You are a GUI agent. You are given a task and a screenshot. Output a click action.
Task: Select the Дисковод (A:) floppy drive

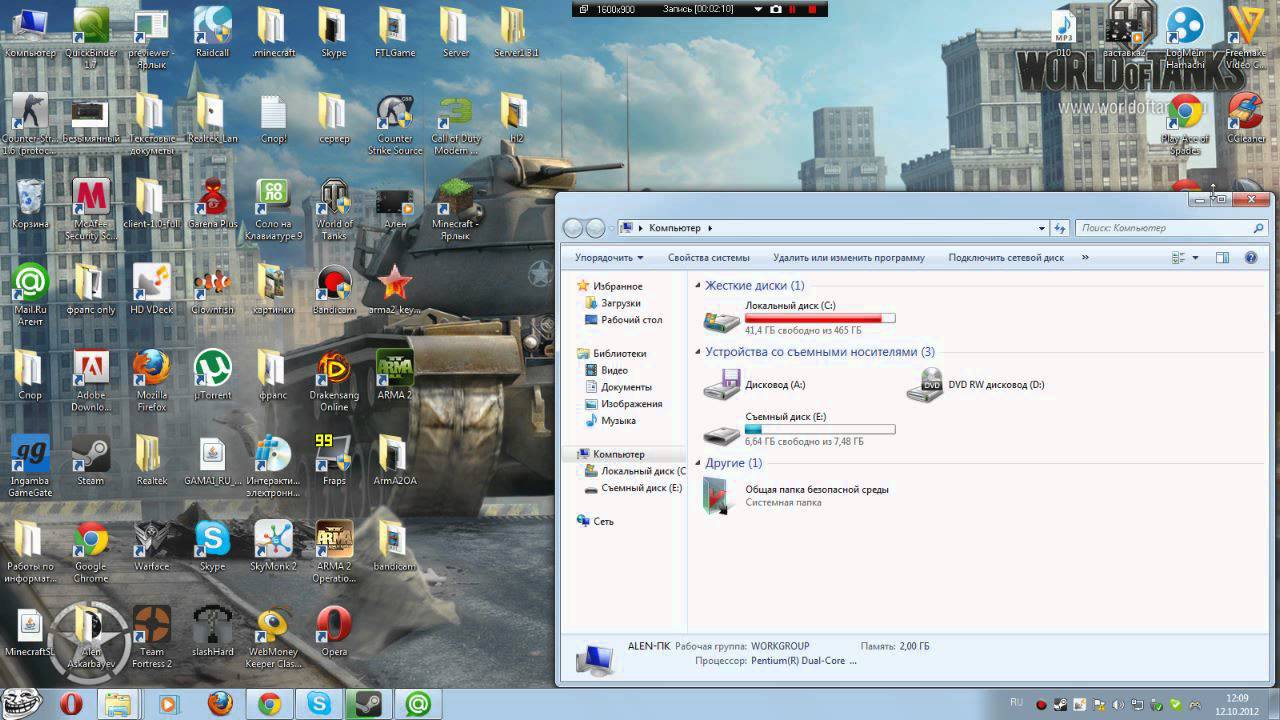click(x=755, y=385)
